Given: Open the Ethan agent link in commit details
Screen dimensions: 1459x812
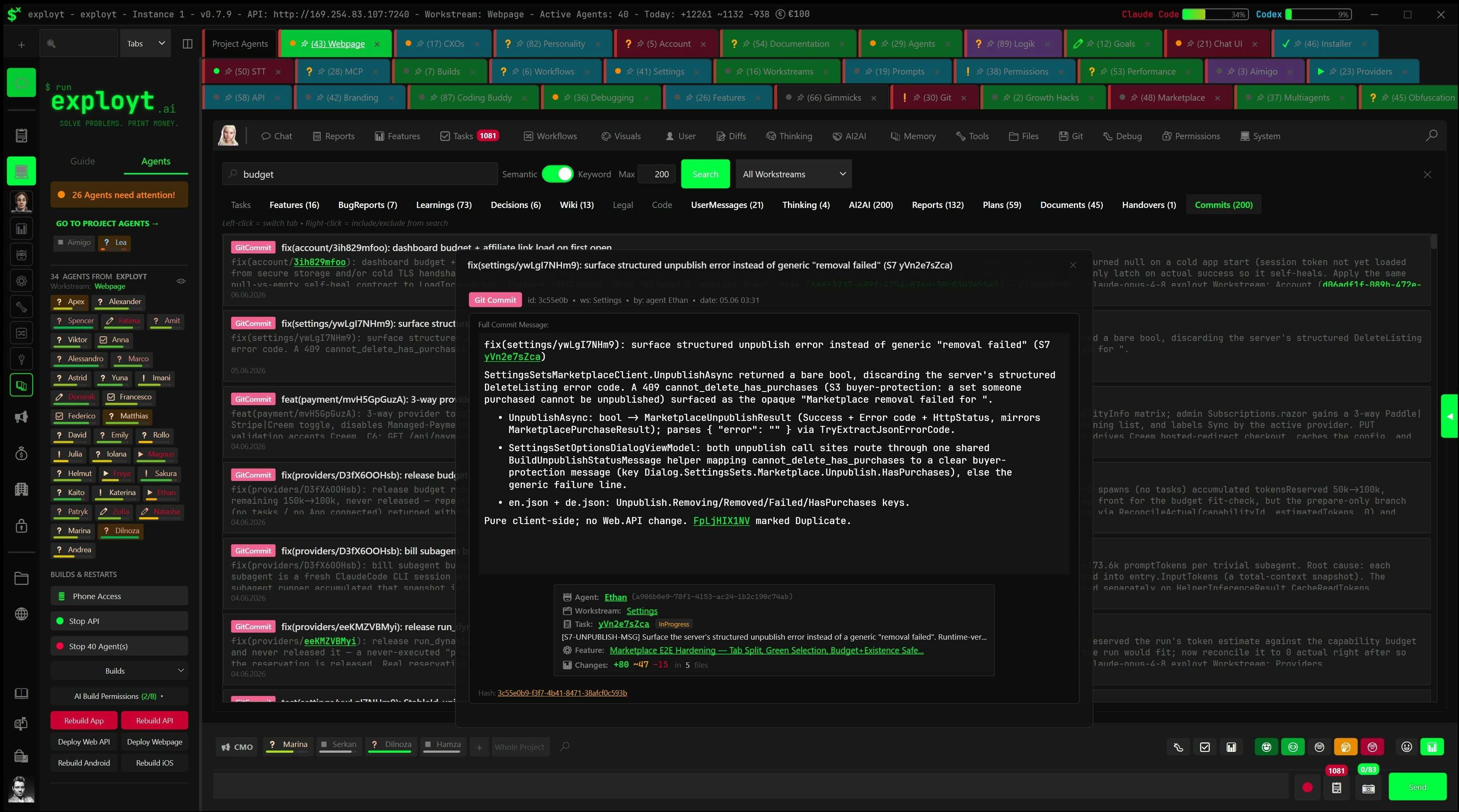Looking at the screenshot, I should (615, 597).
